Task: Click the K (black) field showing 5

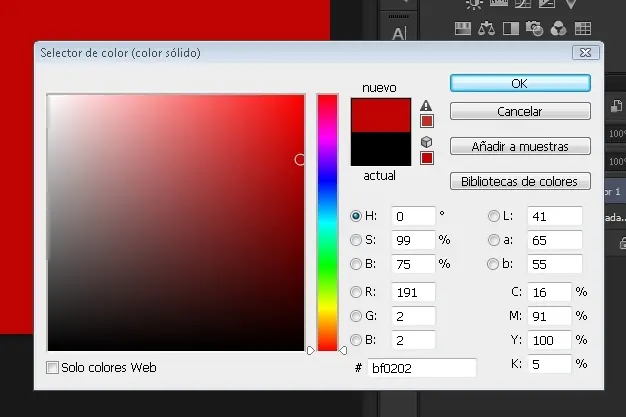Action: [x=549, y=364]
